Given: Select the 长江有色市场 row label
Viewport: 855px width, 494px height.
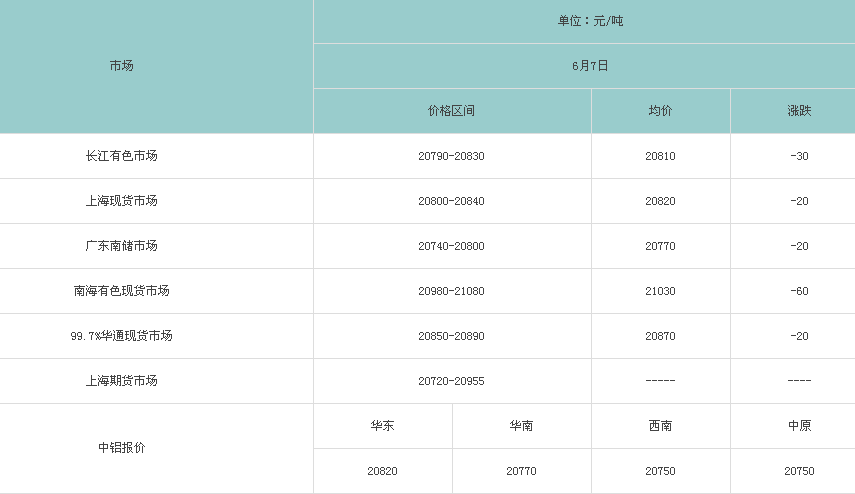Looking at the screenshot, I should pyautogui.click(x=121, y=156).
